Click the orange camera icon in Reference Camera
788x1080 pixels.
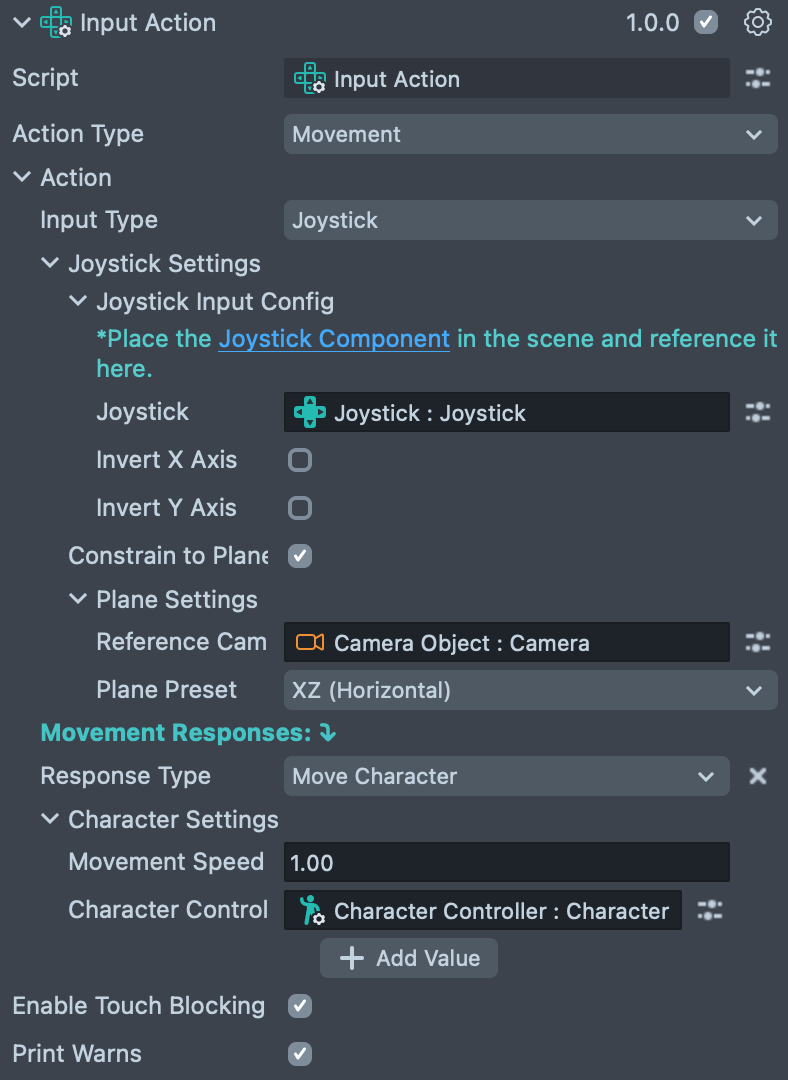310,642
